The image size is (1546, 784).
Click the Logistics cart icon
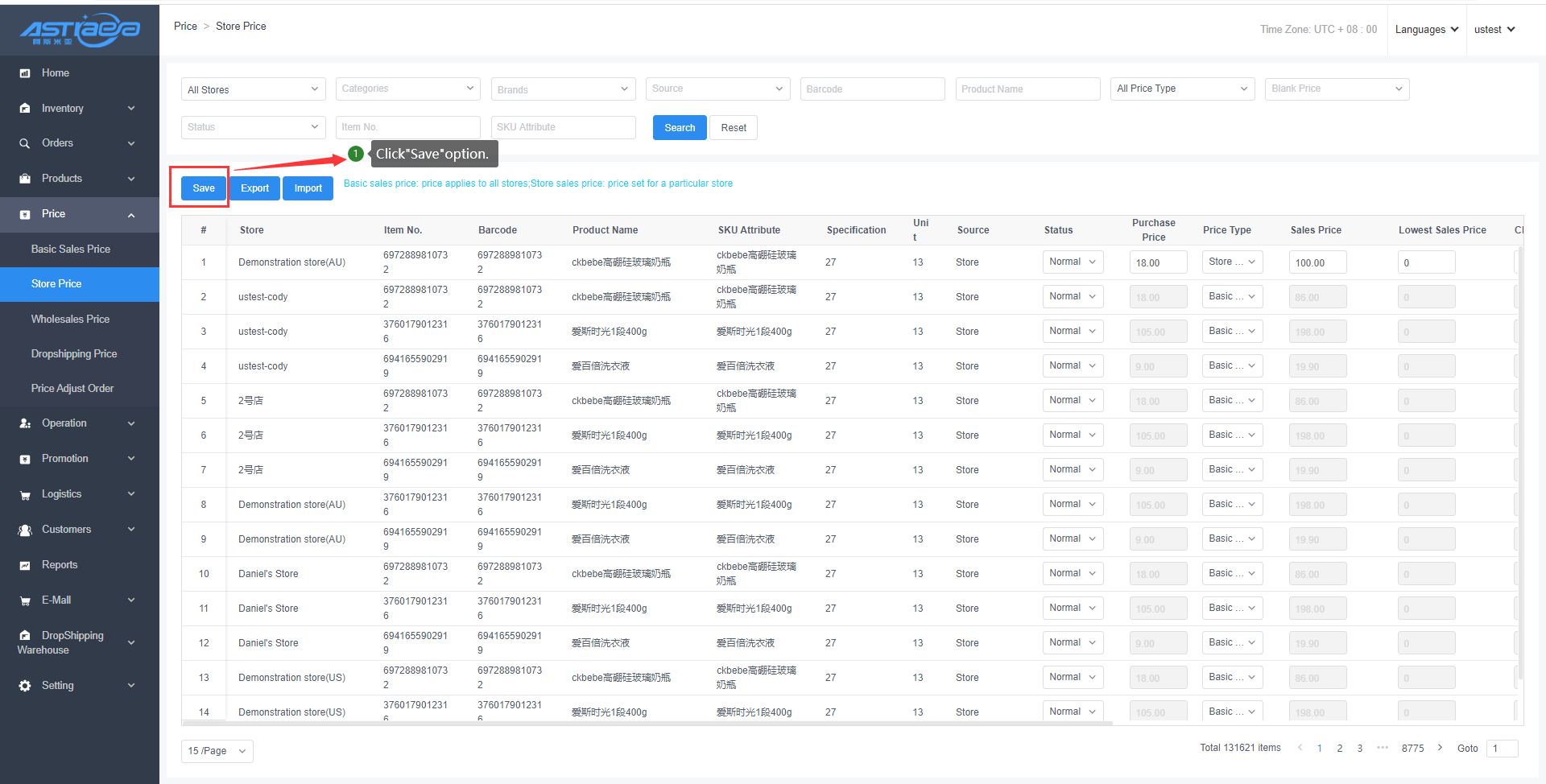pos(25,495)
